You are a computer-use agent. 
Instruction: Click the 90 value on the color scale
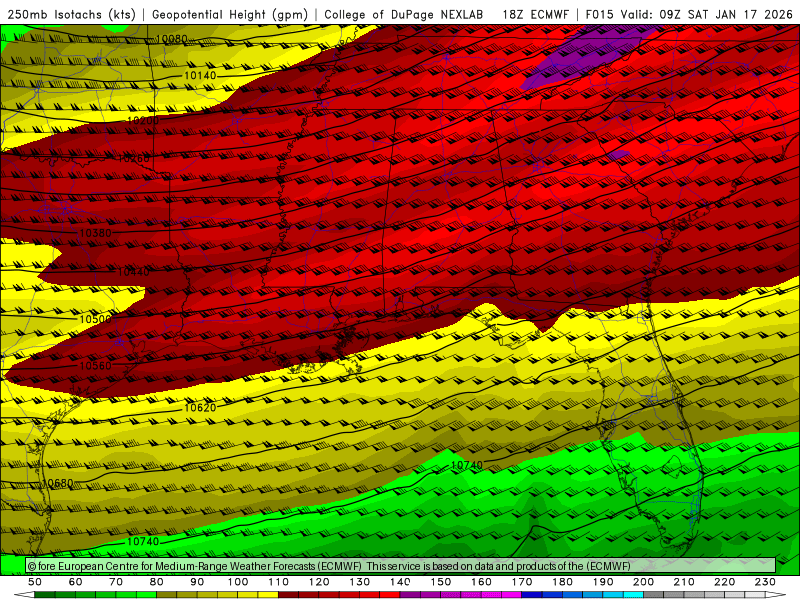pyautogui.click(x=197, y=582)
